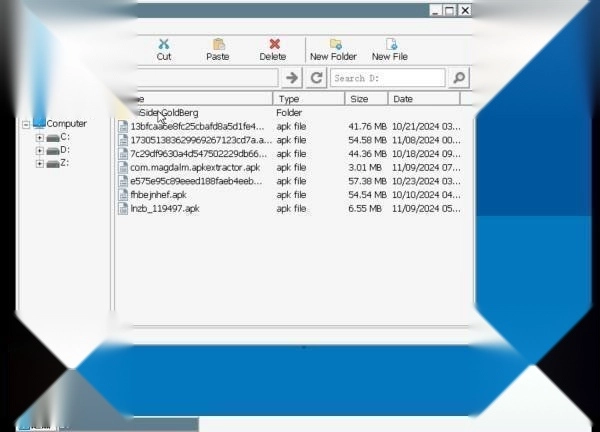Click the Refresh icon
The height and width of the screenshot is (432, 600).
(316, 78)
